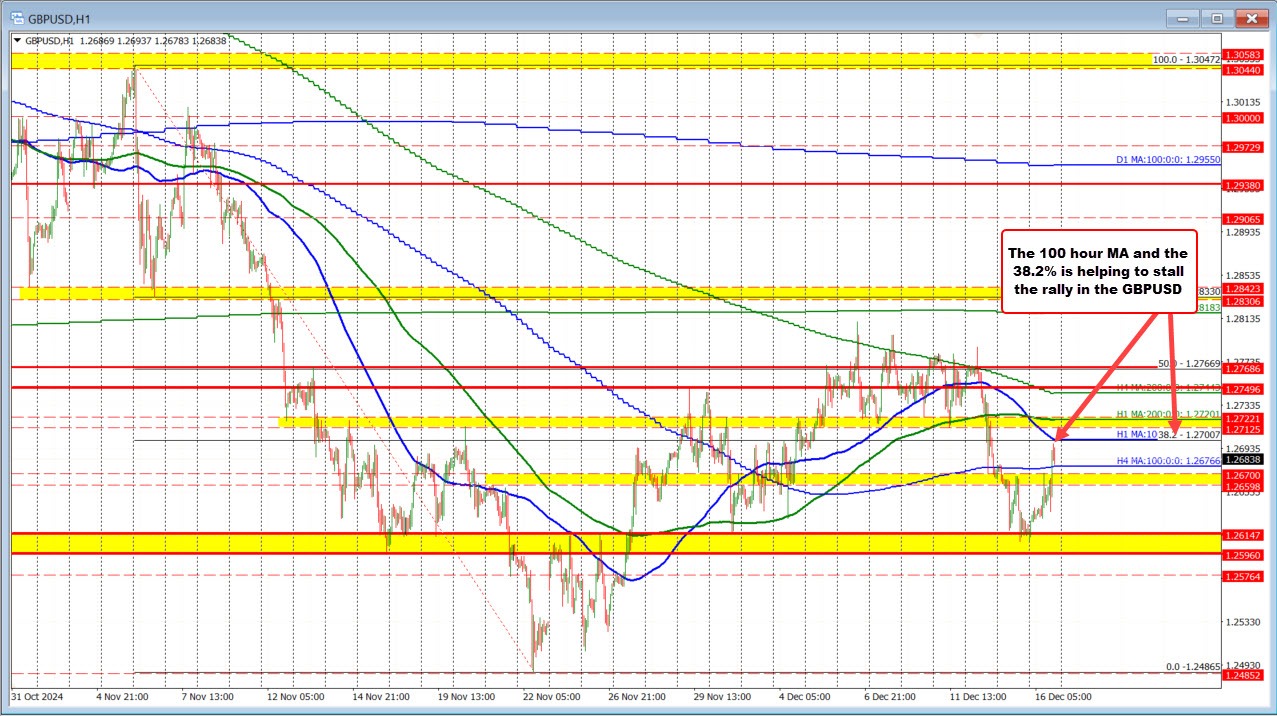This screenshot has height=716, width=1277.
Task: Click the 50.0 - 1.27669 Fibonacci level
Action: pyautogui.click(x=1190, y=362)
